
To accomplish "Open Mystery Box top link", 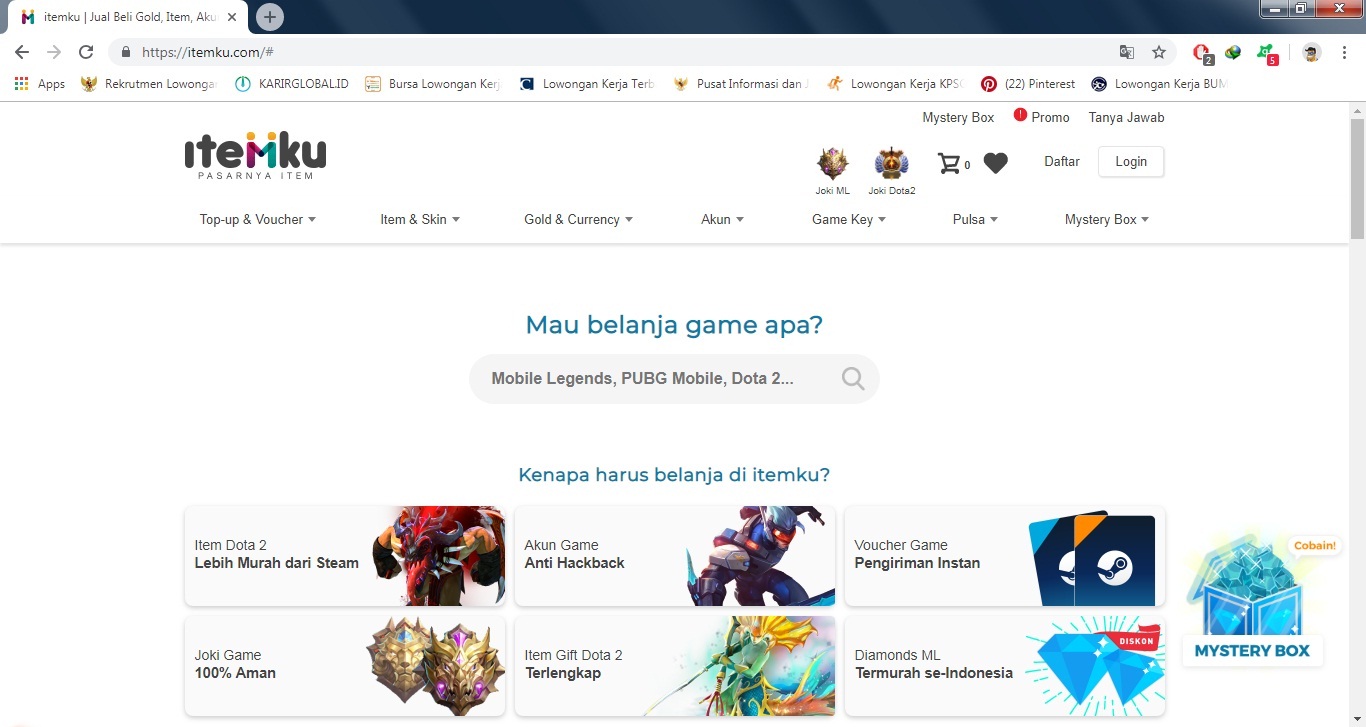I will click(x=958, y=117).
